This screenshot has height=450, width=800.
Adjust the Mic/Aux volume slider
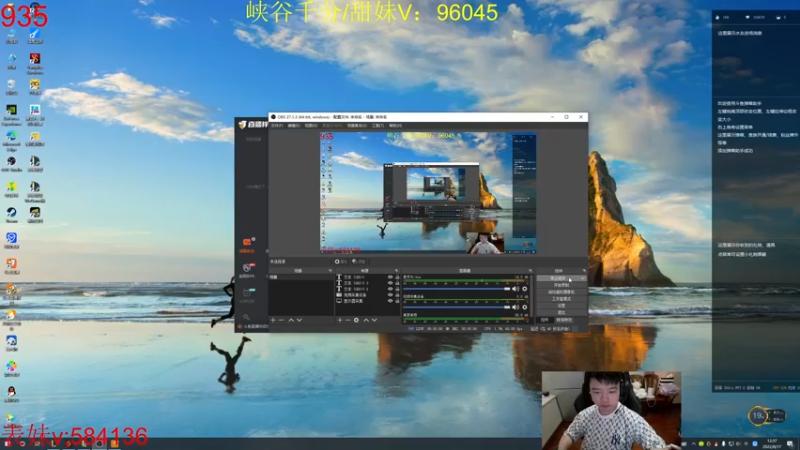point(457,289)
